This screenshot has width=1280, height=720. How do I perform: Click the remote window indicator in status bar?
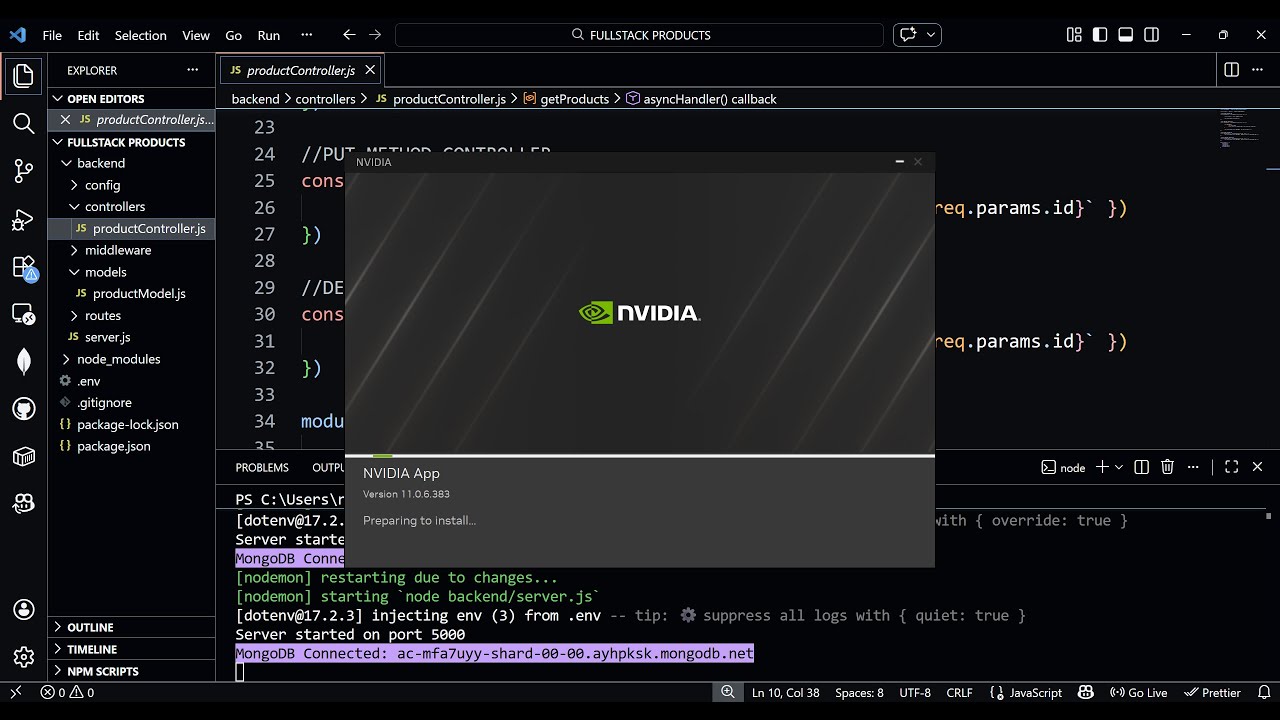[15, 692]
